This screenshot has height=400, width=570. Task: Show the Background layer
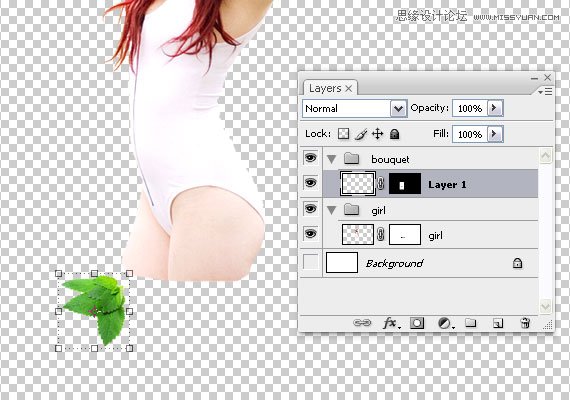(310, 262)
